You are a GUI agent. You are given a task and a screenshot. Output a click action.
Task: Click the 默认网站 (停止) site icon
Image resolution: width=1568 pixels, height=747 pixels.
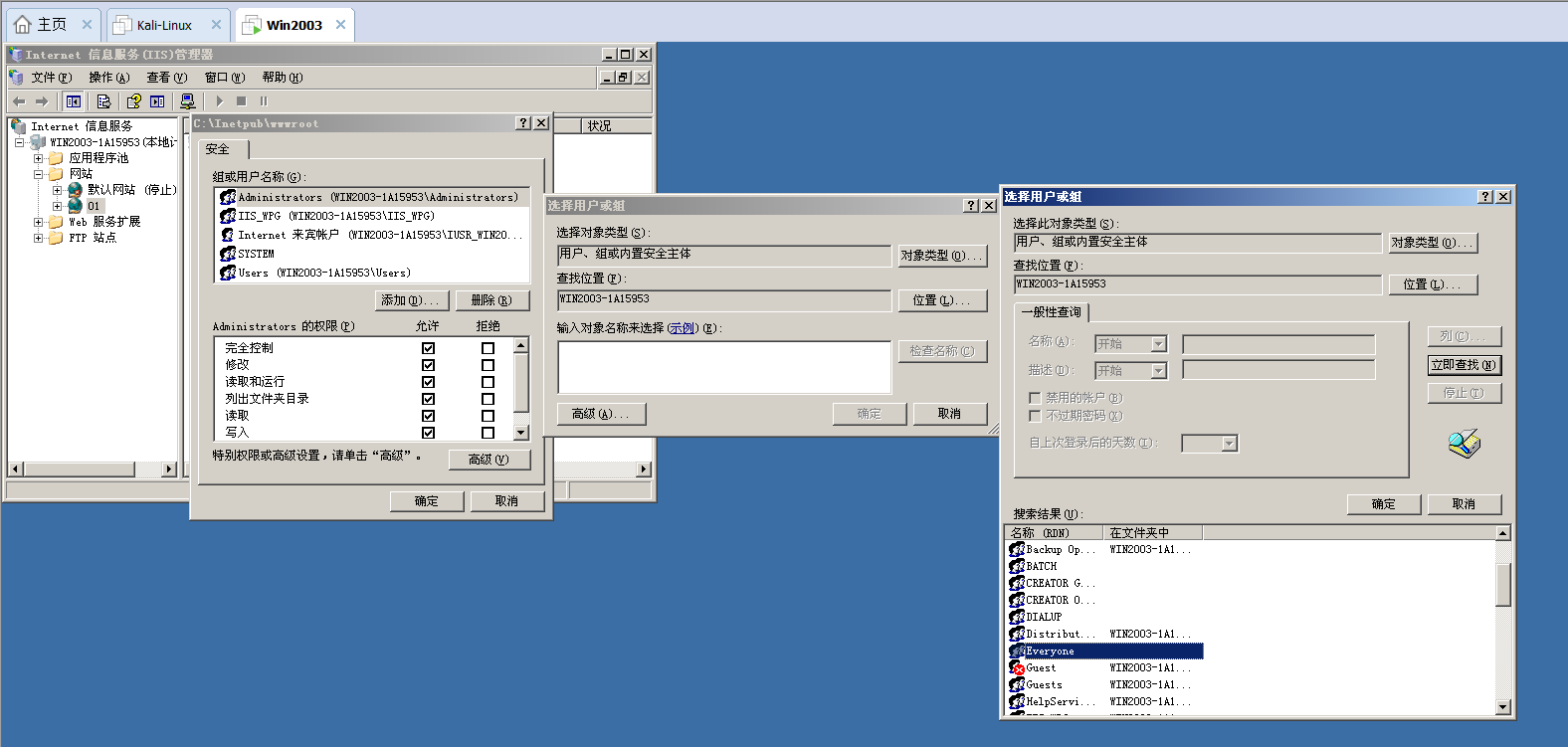(x=75, y=190)
